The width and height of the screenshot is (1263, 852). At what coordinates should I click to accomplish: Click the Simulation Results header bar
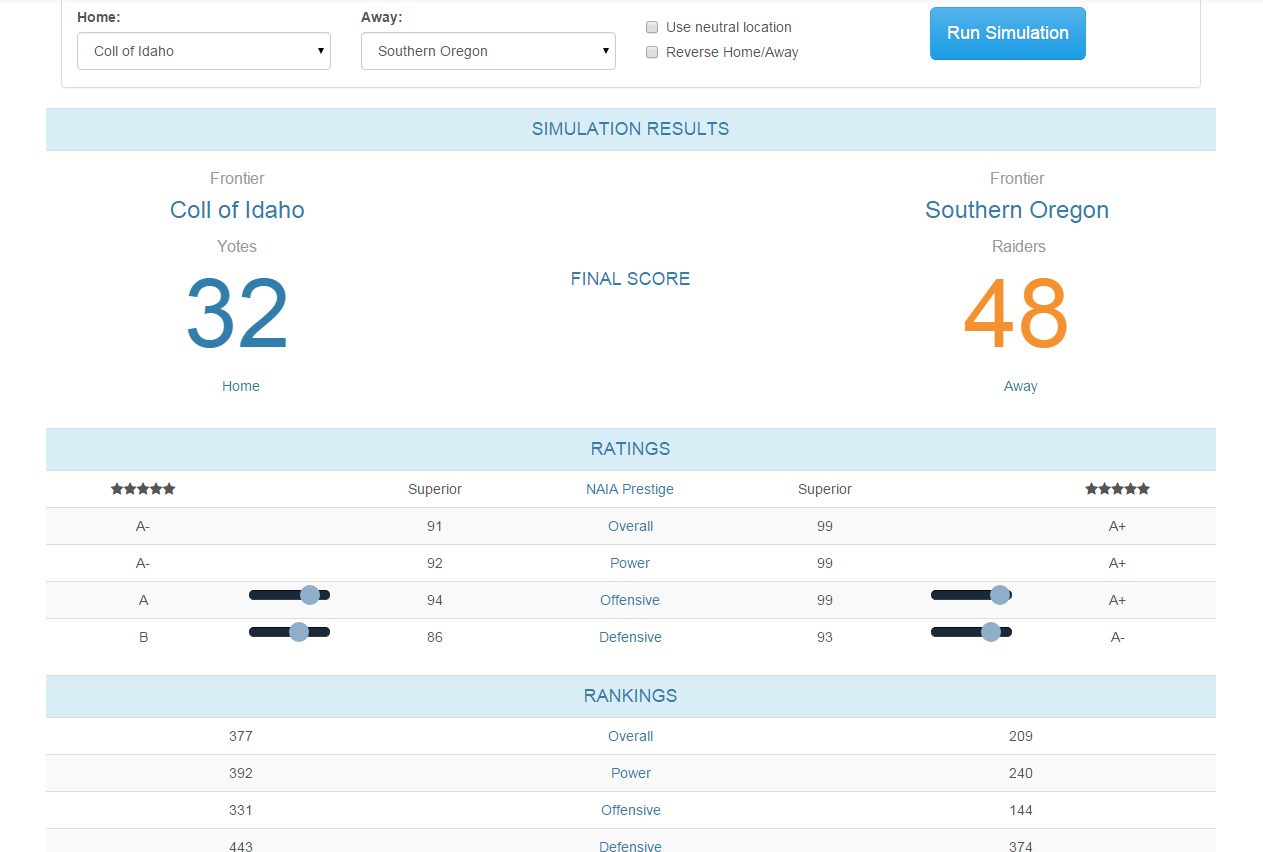[631, 129]
